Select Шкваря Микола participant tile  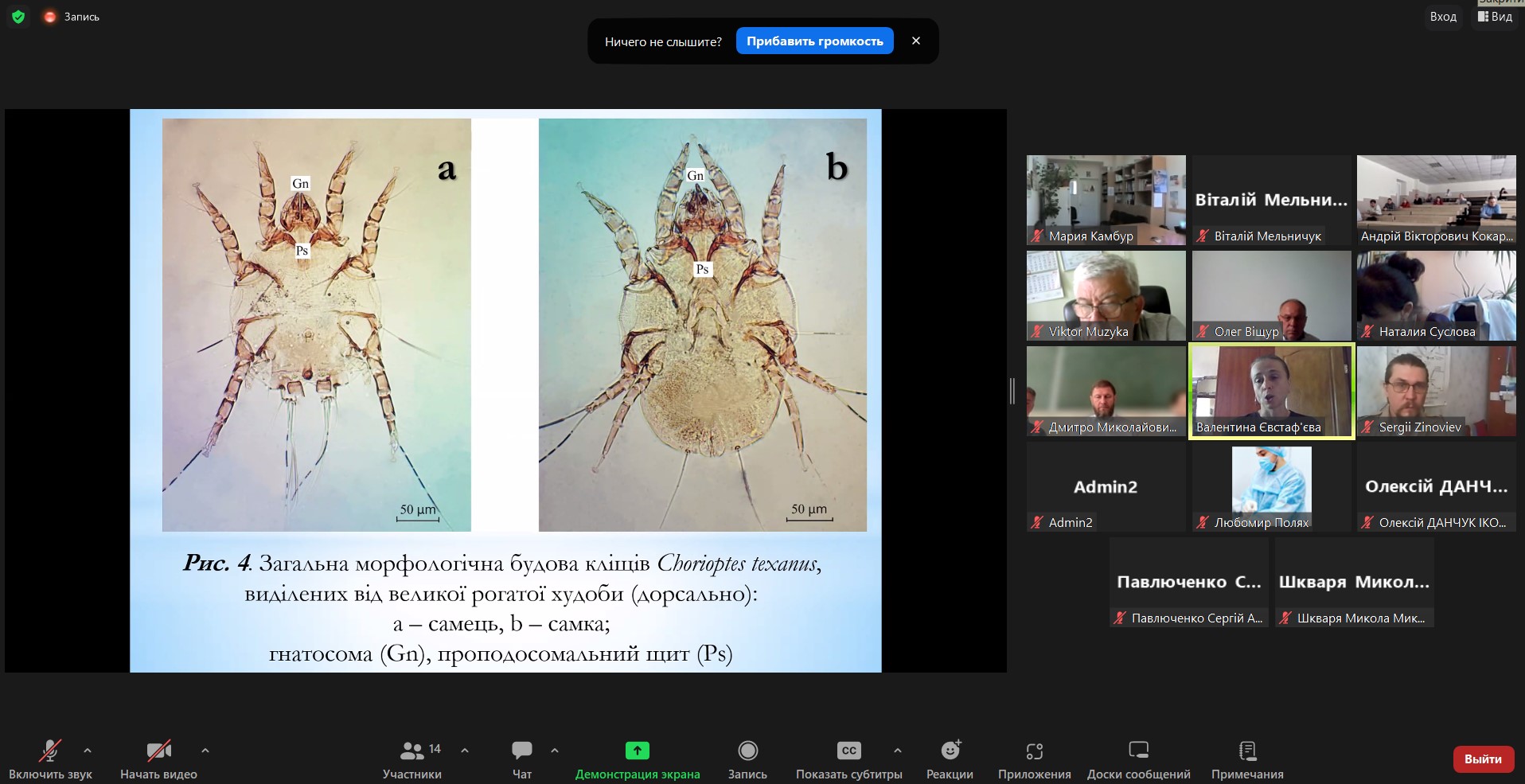click(x=1355, y=582)
